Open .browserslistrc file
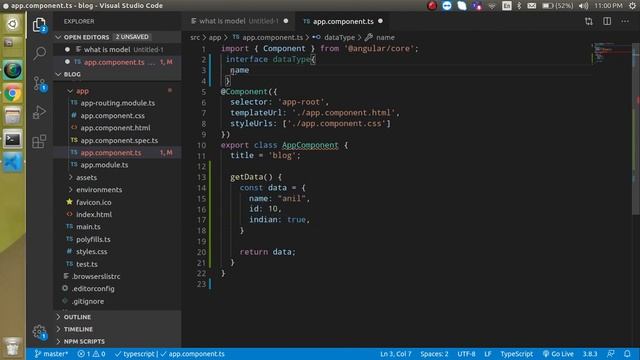Image resolution: width=640 pixels, height=360 pixels. point(118,277)
